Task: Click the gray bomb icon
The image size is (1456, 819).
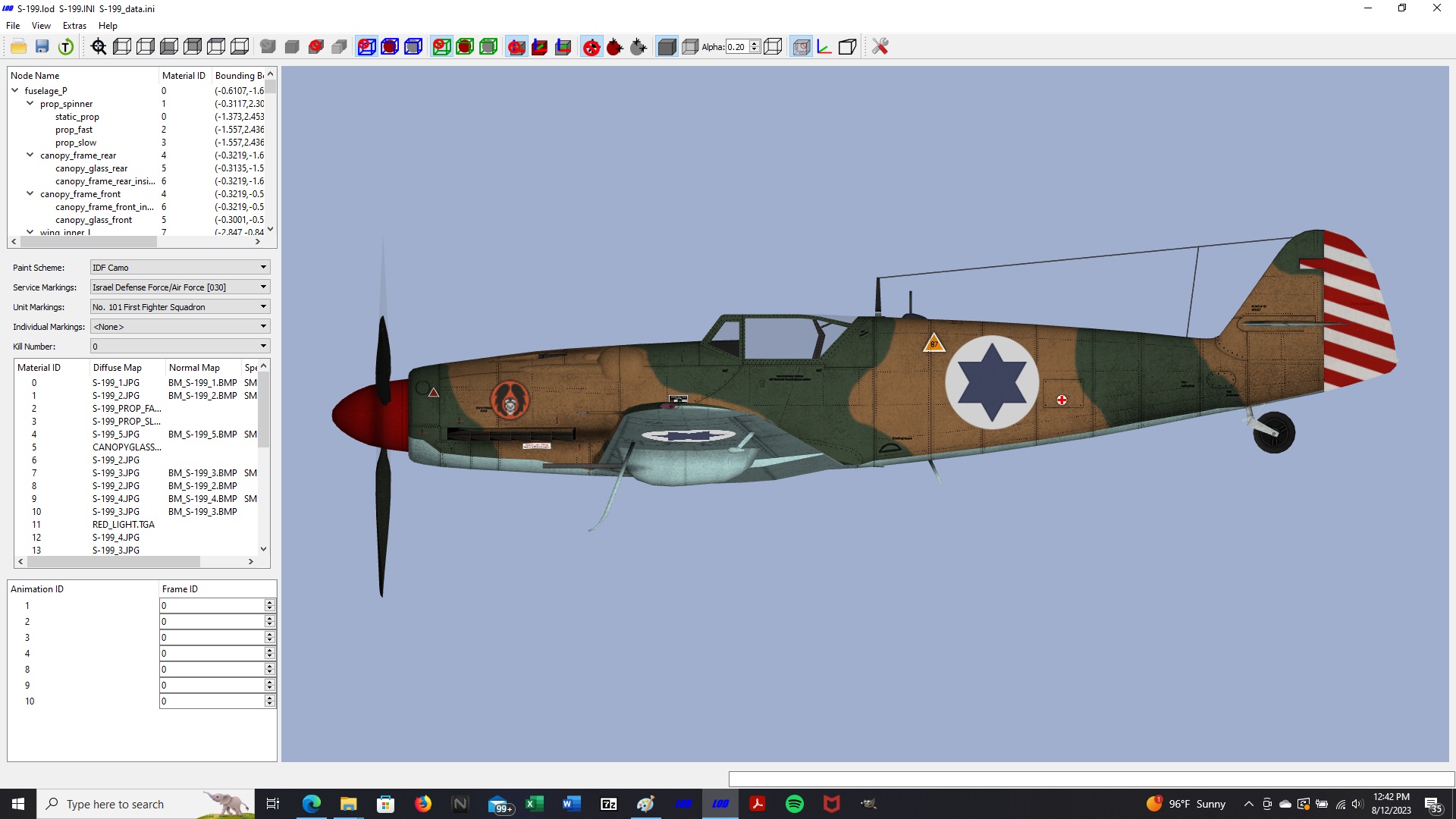Action: (x=639, y=47)
